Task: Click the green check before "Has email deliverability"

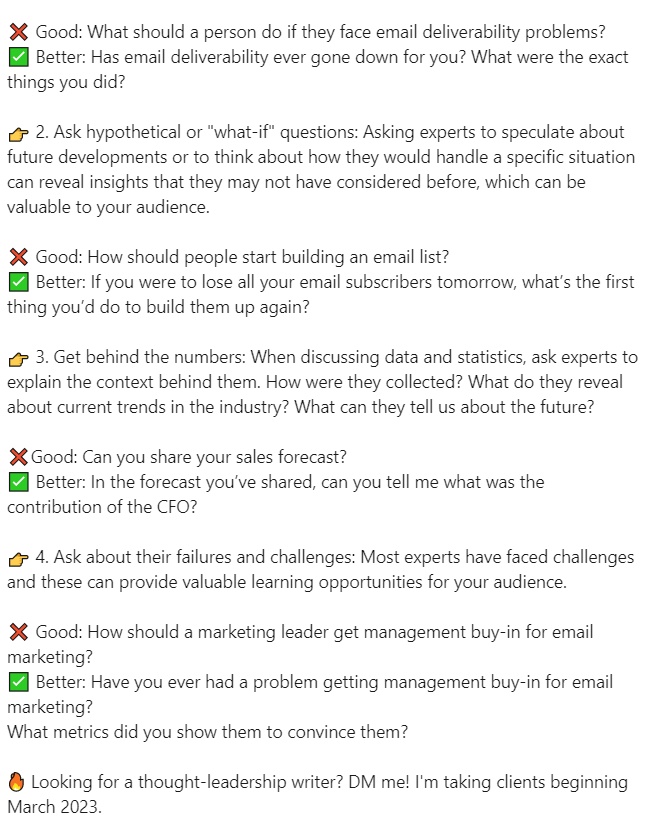Action: tap(17, 57)
